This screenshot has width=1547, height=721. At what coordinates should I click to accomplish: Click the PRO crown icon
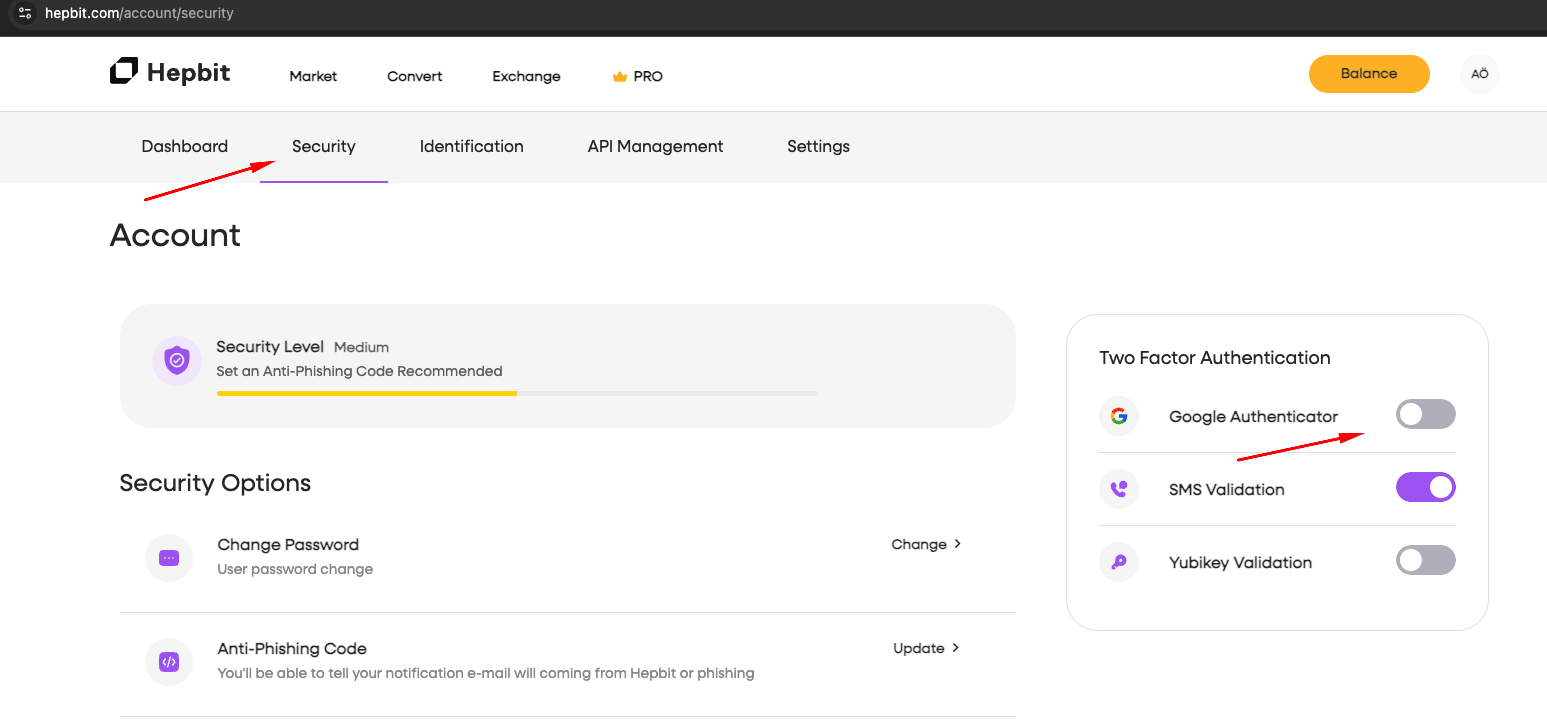pos(619,77)
